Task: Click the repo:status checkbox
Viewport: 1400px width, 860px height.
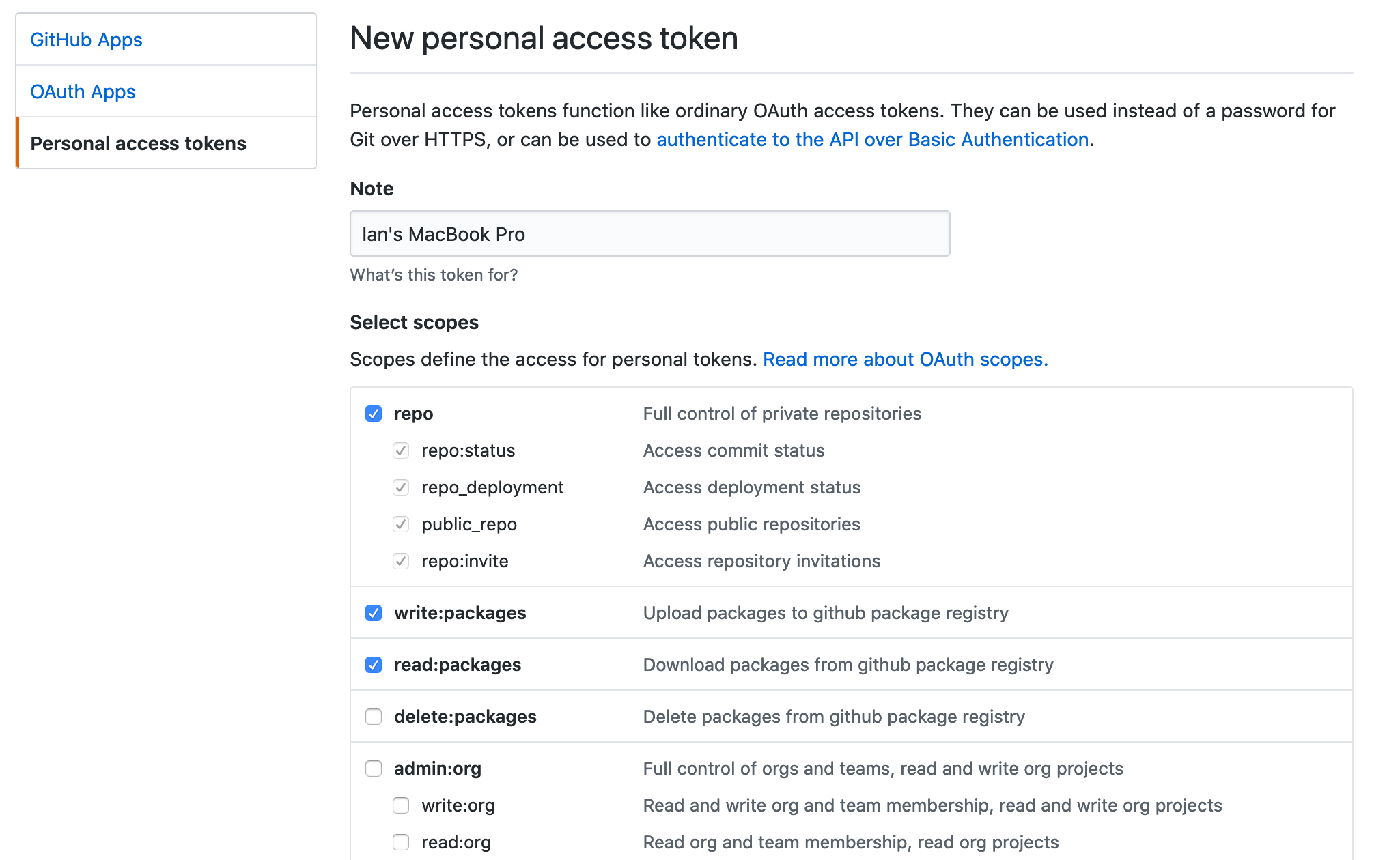Action: 401,450
